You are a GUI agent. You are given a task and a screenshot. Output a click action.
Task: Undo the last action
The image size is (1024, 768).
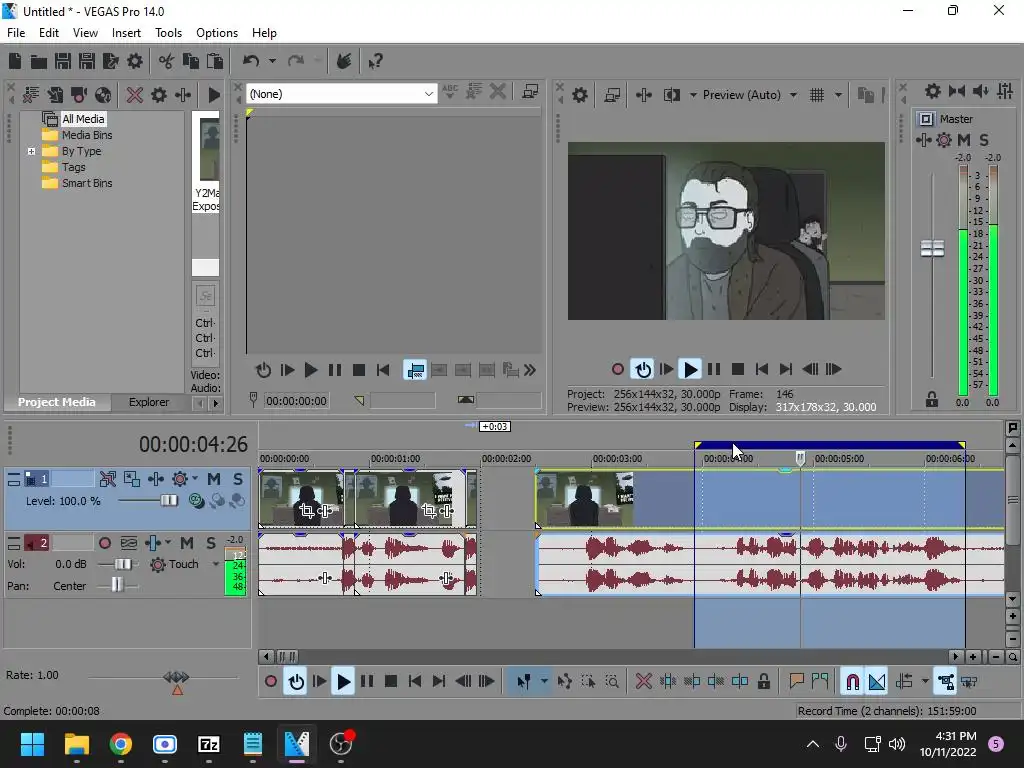(x=251, y=61)
